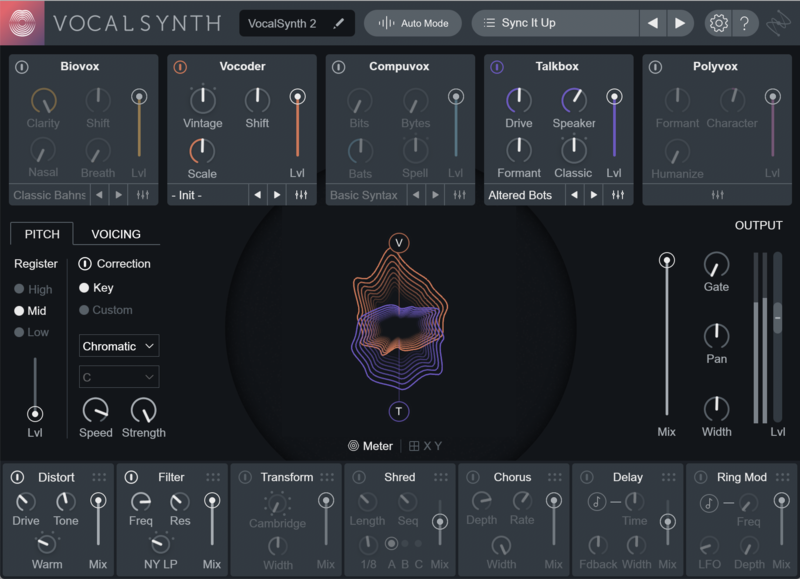Open the C key dropdown

tap(118, 377)
